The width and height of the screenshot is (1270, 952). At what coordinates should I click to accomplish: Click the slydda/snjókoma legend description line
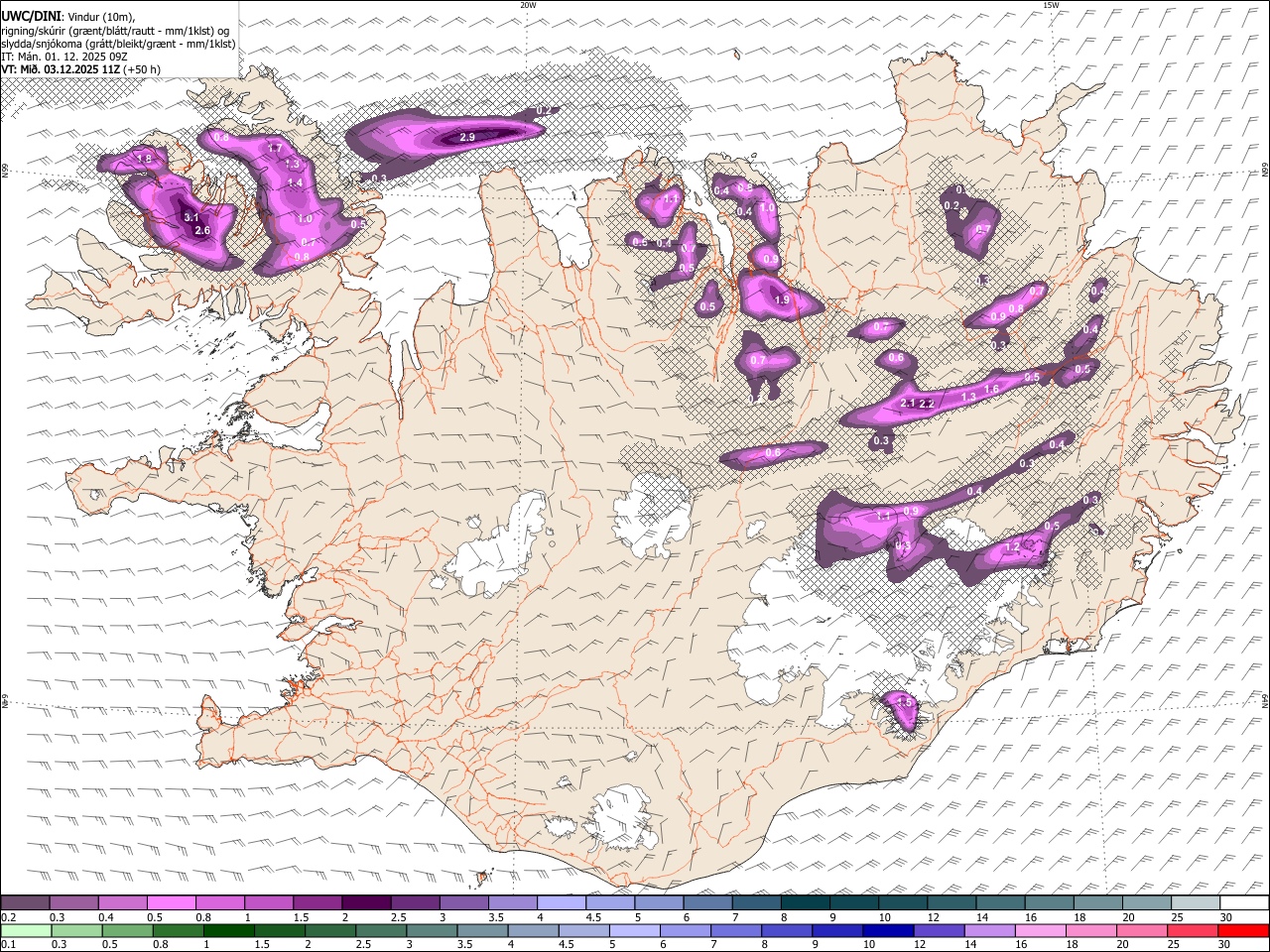(118, 44)
